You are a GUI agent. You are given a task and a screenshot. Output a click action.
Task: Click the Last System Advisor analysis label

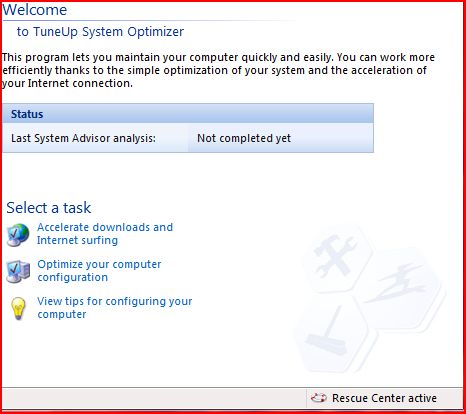click(x=83, y=138)
